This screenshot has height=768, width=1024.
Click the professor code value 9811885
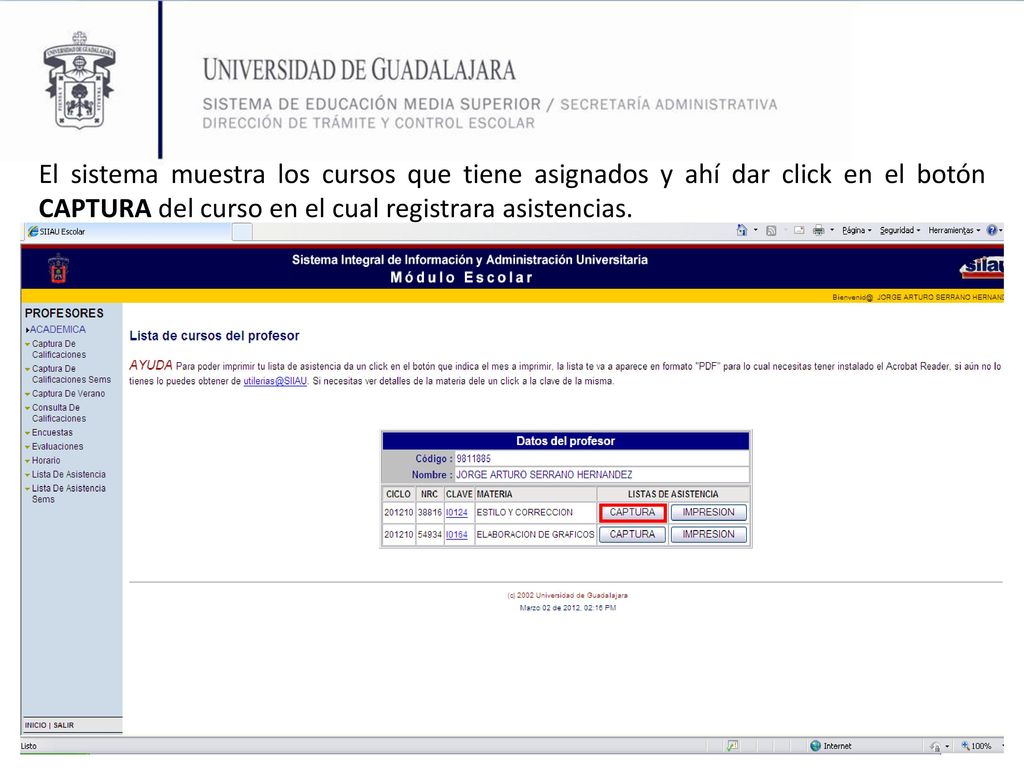click(473, 459)
